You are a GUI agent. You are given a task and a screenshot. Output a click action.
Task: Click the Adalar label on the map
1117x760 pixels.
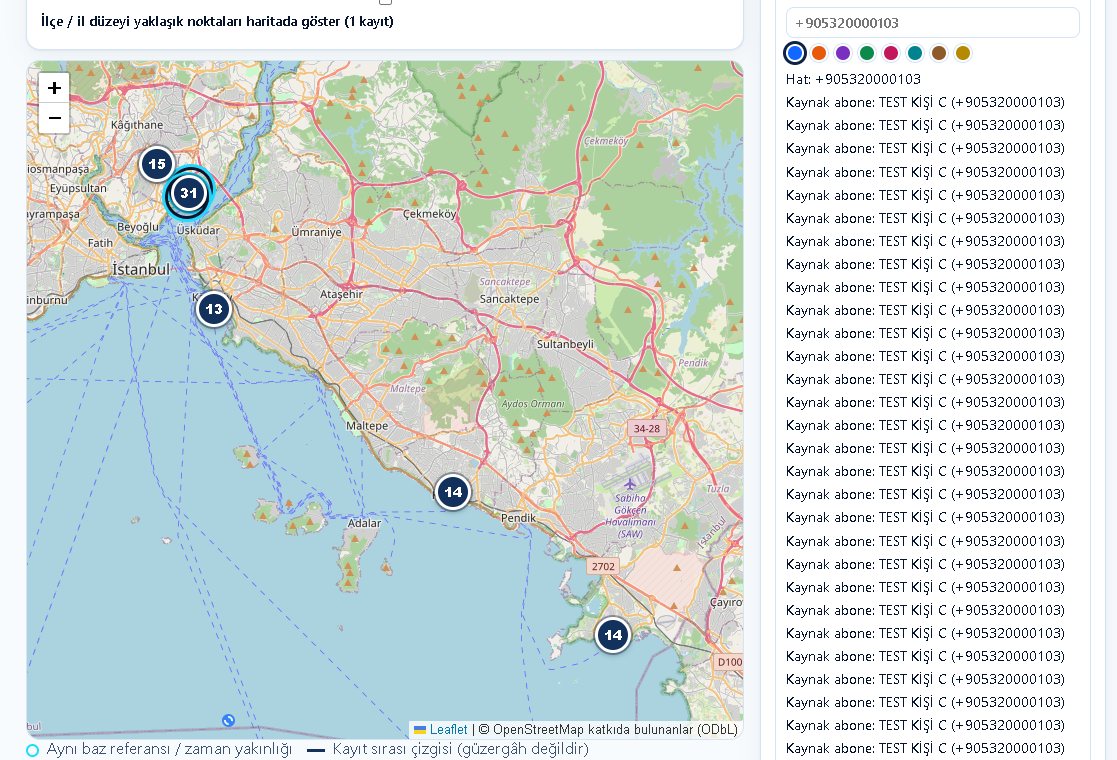[364, 523]
